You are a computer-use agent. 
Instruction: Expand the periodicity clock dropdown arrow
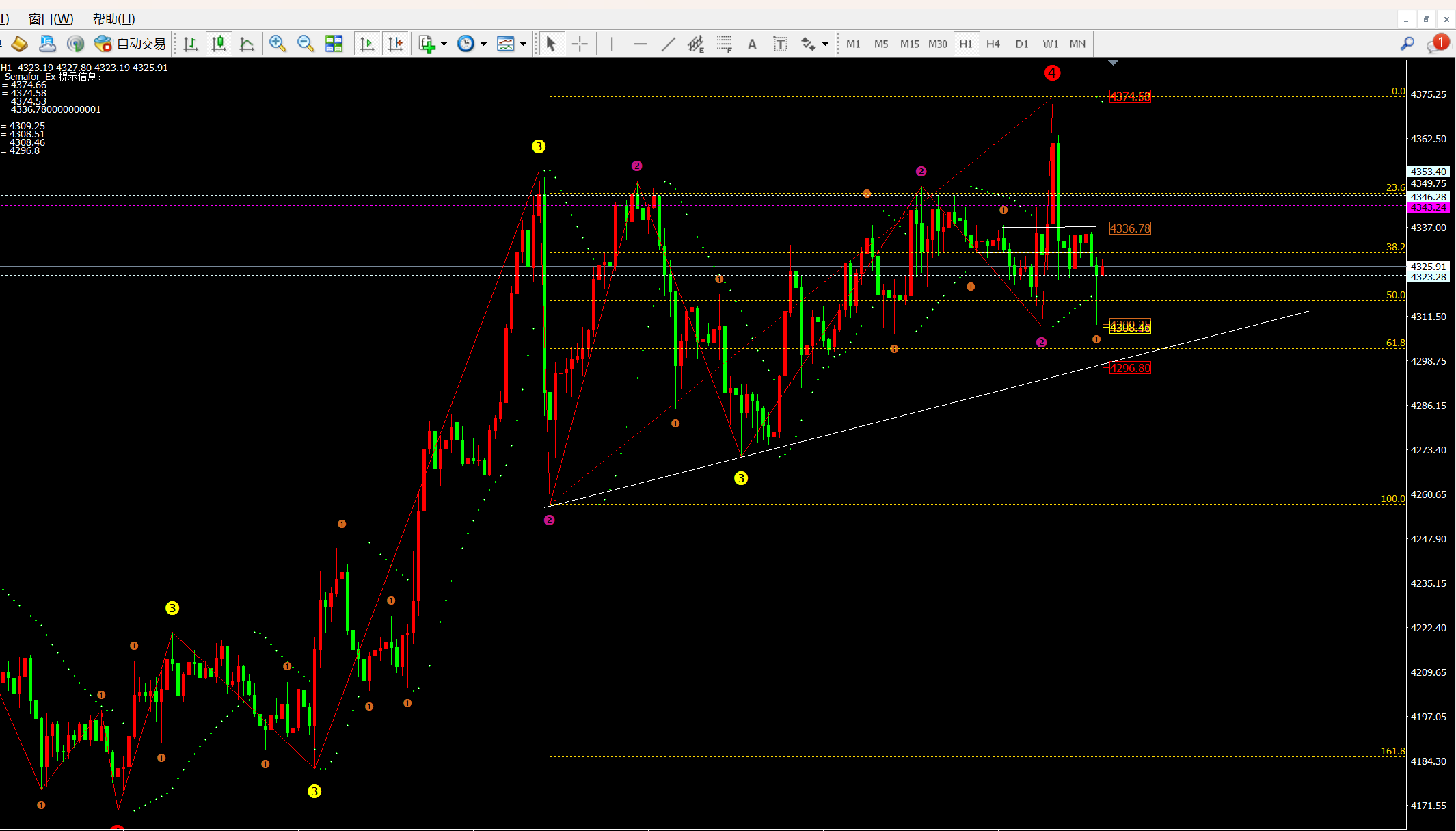coord(484,44)
